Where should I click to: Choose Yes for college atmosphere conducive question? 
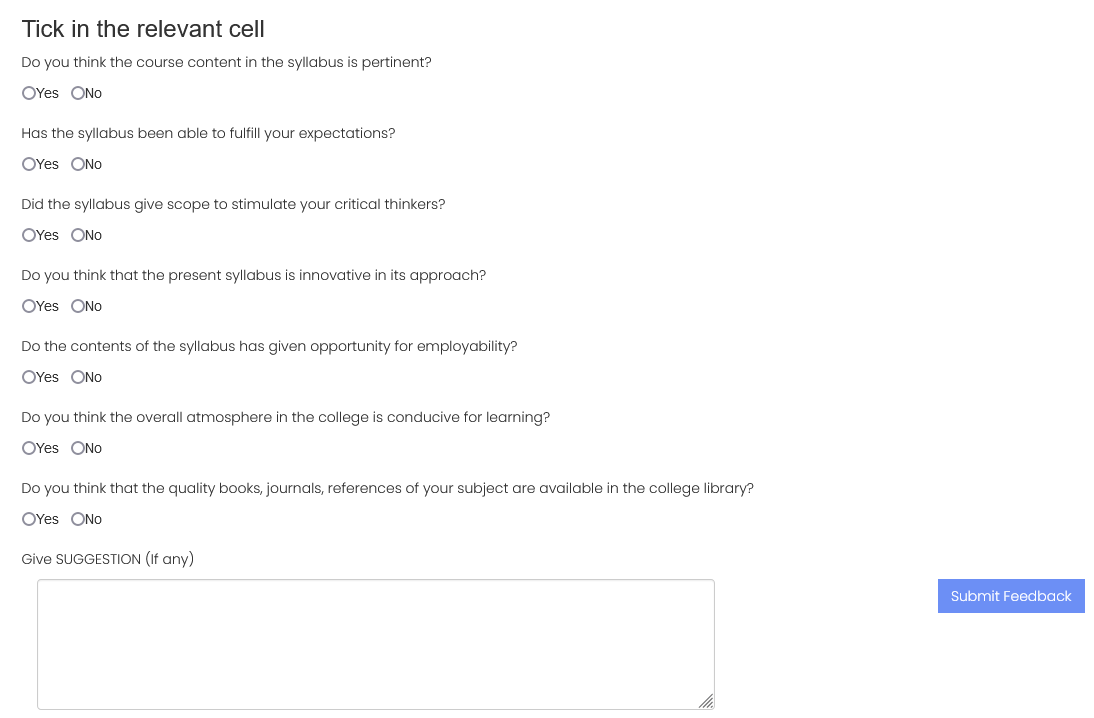[x=29, y=448]
